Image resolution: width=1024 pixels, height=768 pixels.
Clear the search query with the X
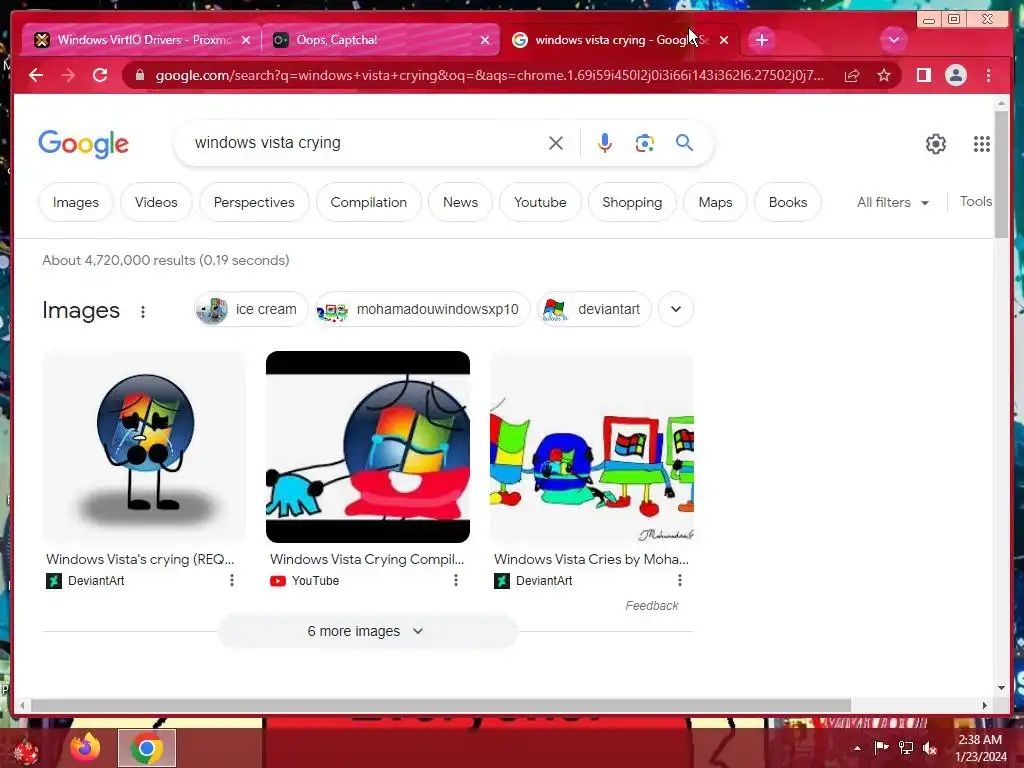(556, 143)
